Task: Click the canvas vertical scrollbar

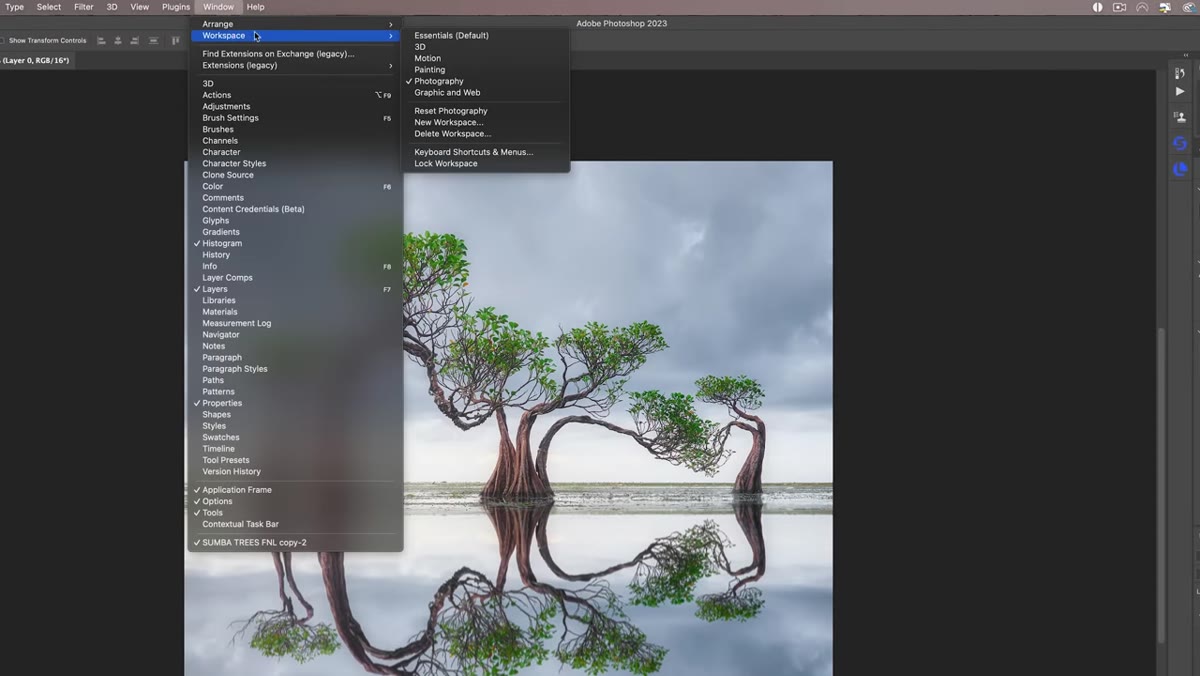Action: coord(1161,485)
